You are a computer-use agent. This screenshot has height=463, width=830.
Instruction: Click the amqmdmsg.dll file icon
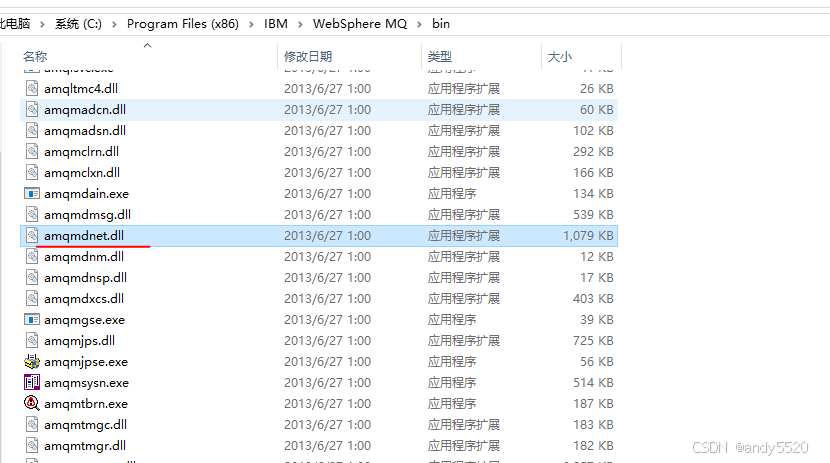pyautogui.click(x=32, y=214)
